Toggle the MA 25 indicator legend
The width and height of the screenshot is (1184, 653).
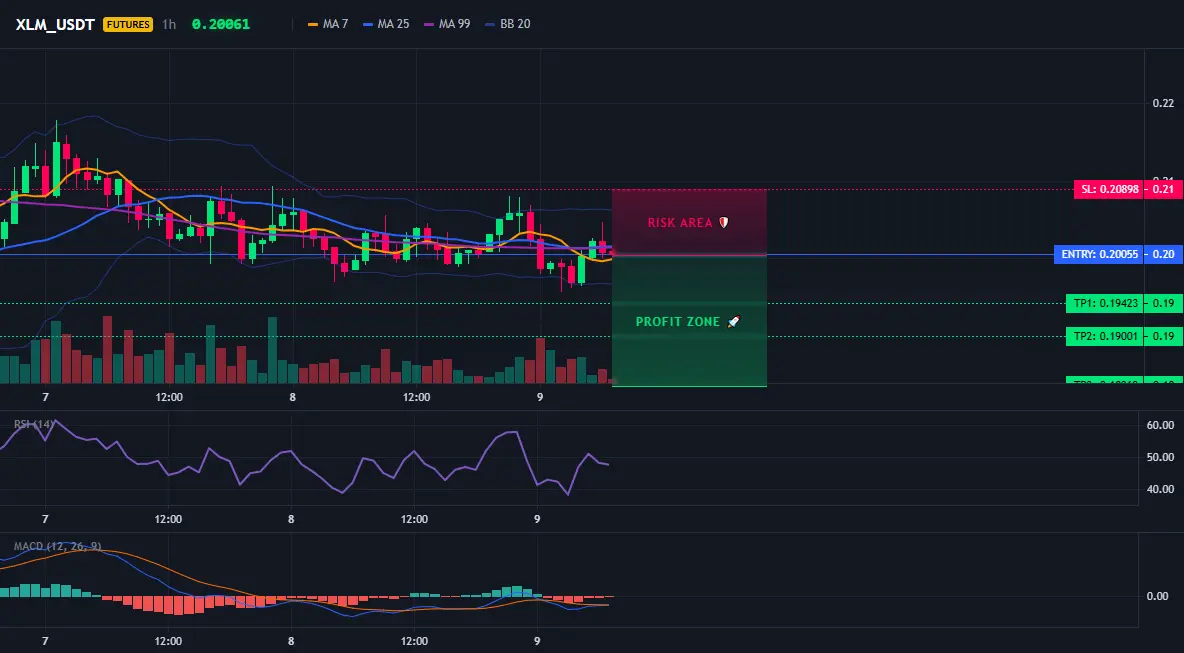(x=386, y=24)
